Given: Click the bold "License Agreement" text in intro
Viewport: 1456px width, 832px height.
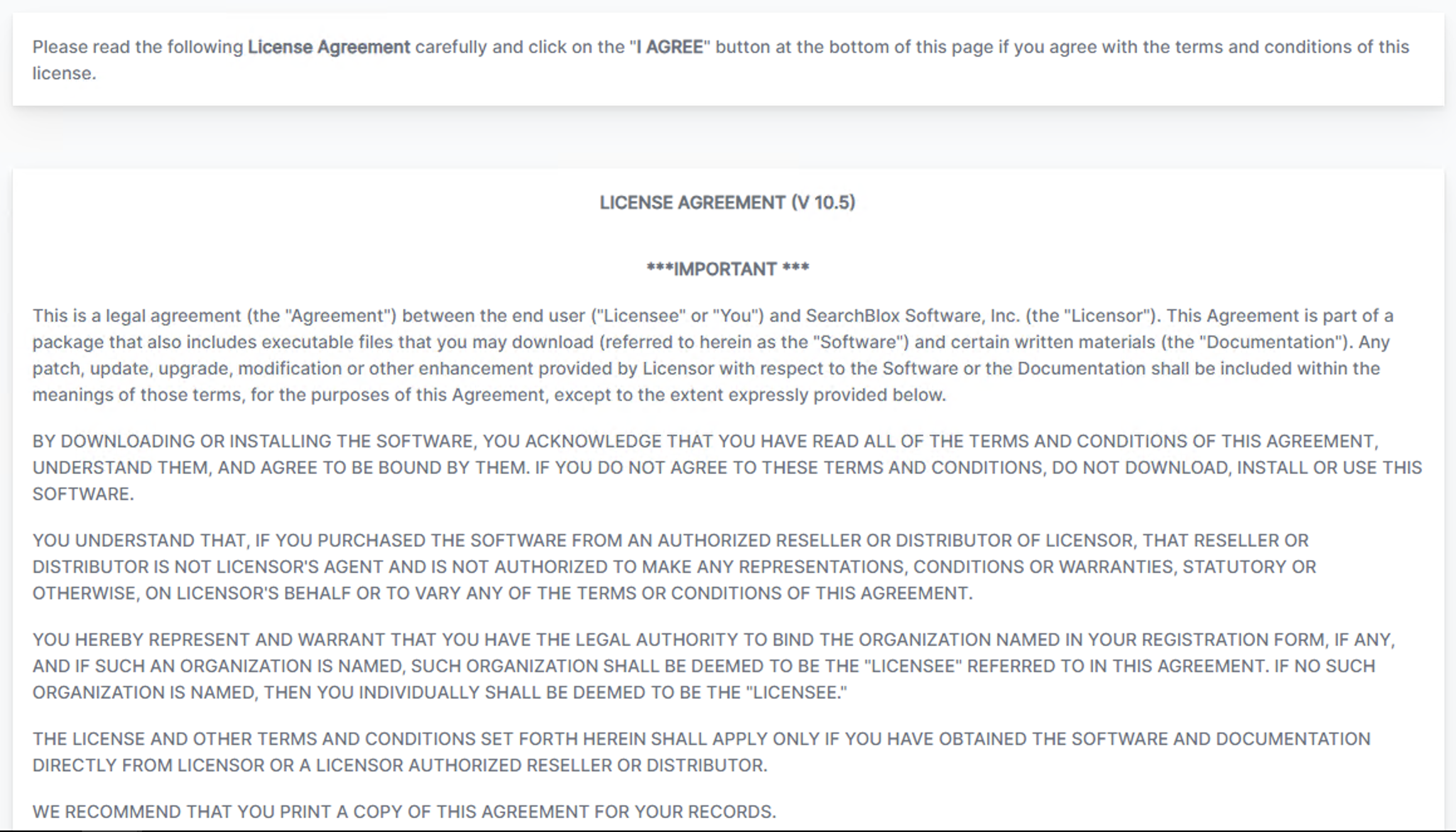Looking at the screenshot, I should (329, 47).
